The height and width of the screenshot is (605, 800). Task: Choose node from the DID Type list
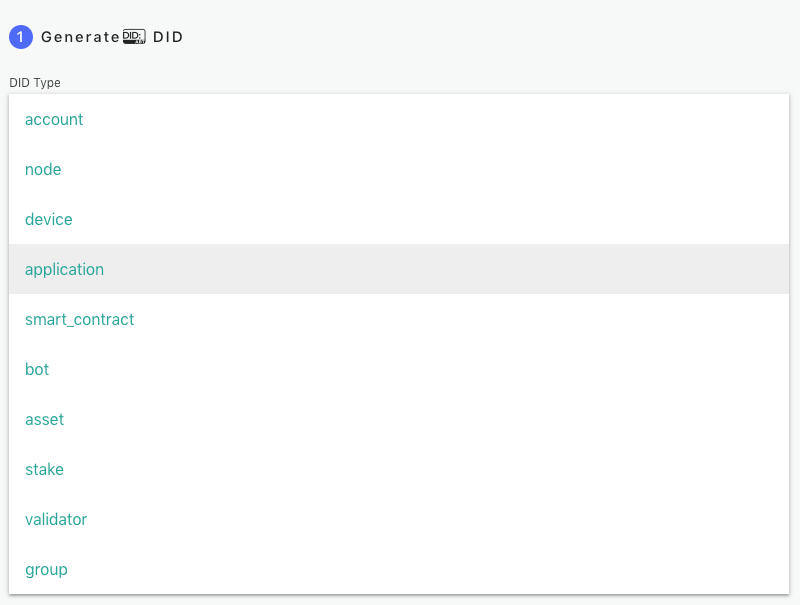(43, 169)
